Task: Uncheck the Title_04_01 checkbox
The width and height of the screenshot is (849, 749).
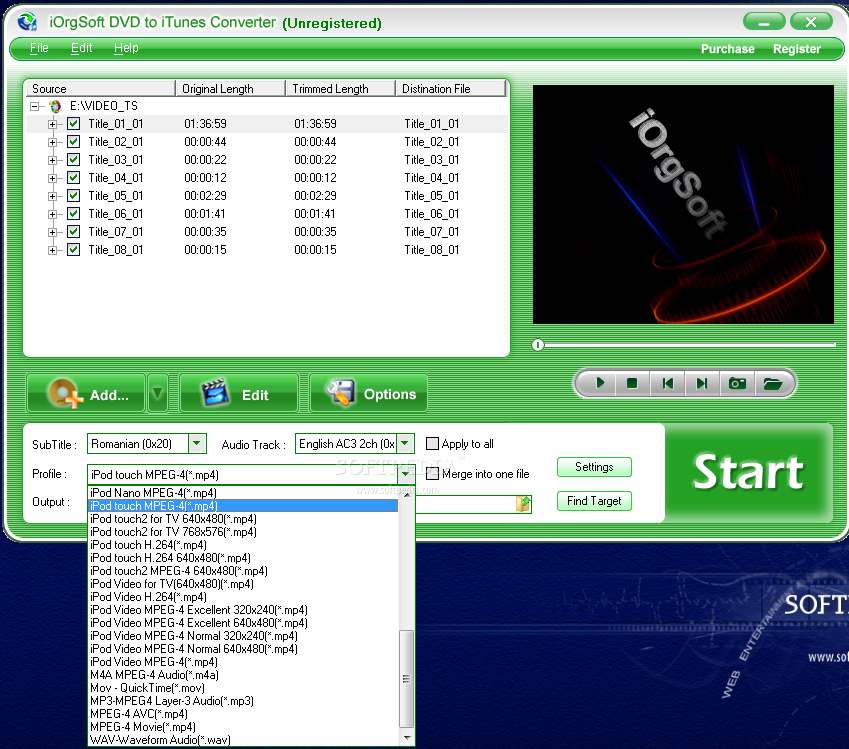Action: point(74,178)
